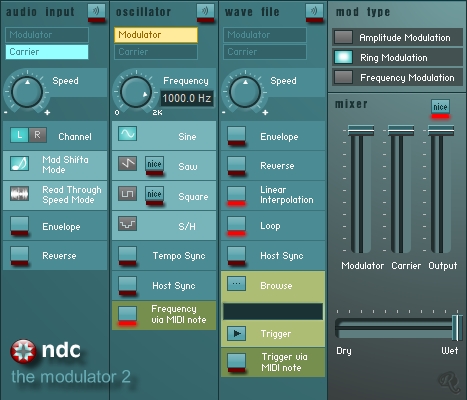Select the S/H waveform icon

pyautogui.click(x=127, y=224)
